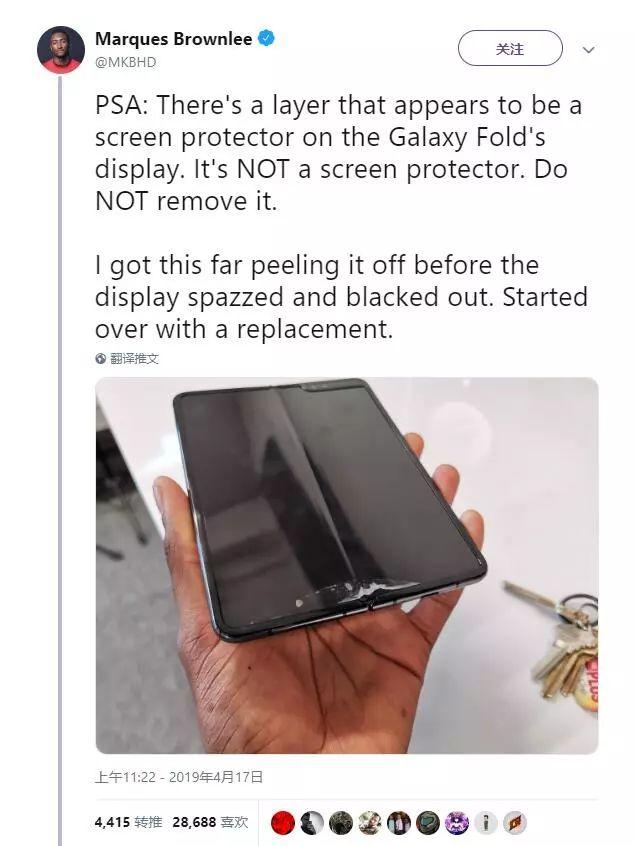This screenshot has width=634, height=846.
Task: Open the fifth liker avatar showing two people
Action: pyautogui.click(x=399, y=823)
